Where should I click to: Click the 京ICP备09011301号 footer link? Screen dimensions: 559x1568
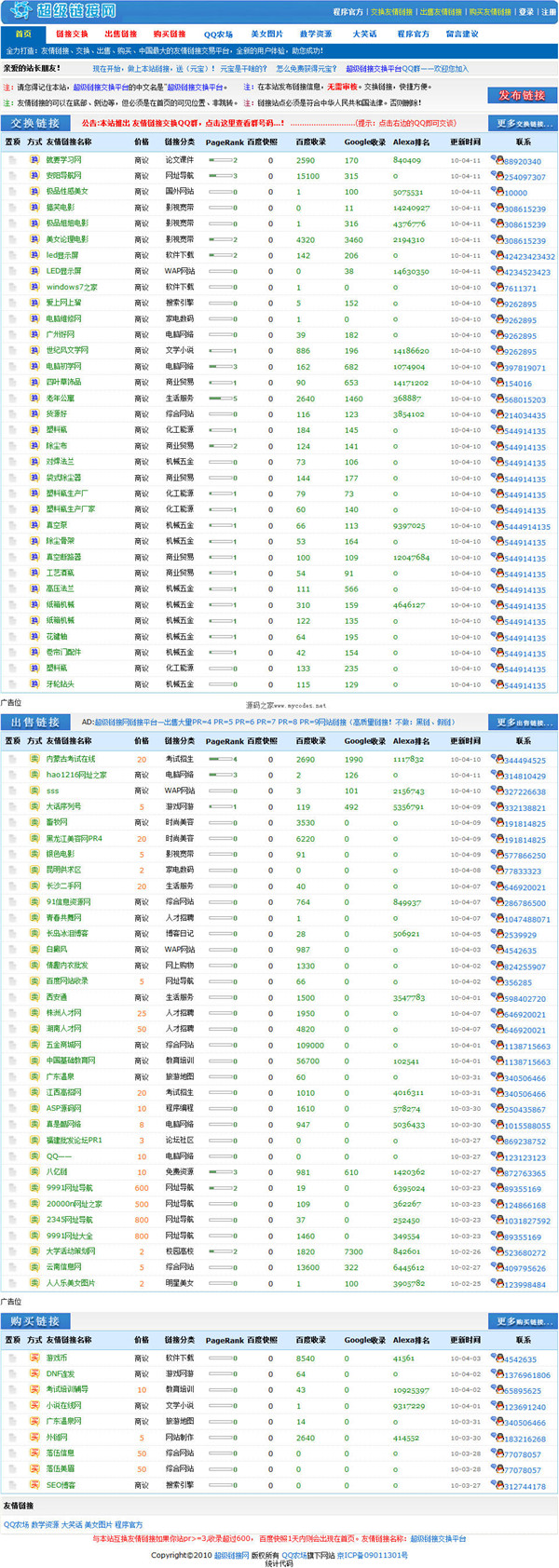point(372,1555)
